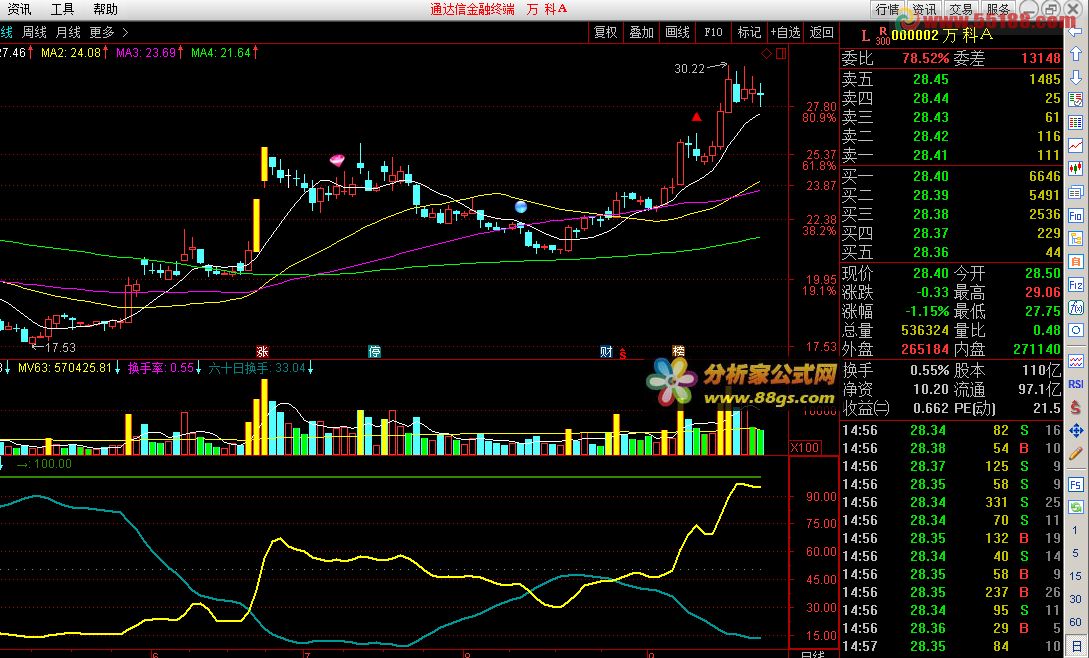Click the up arrow icon in sidebar
This screenshot has height=658, width=1089.
coord(1076,54)
